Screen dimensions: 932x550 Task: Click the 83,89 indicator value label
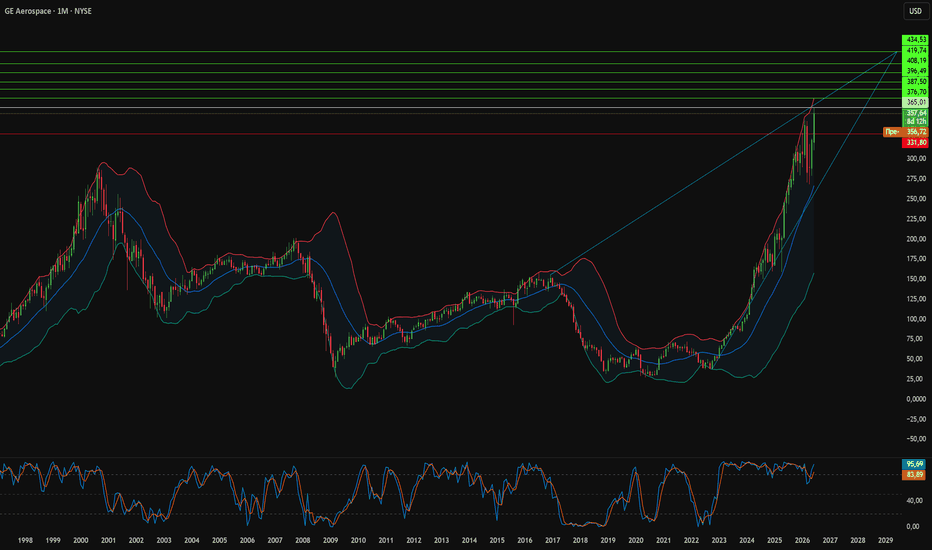pyautogui.click(x=914, y=474)
